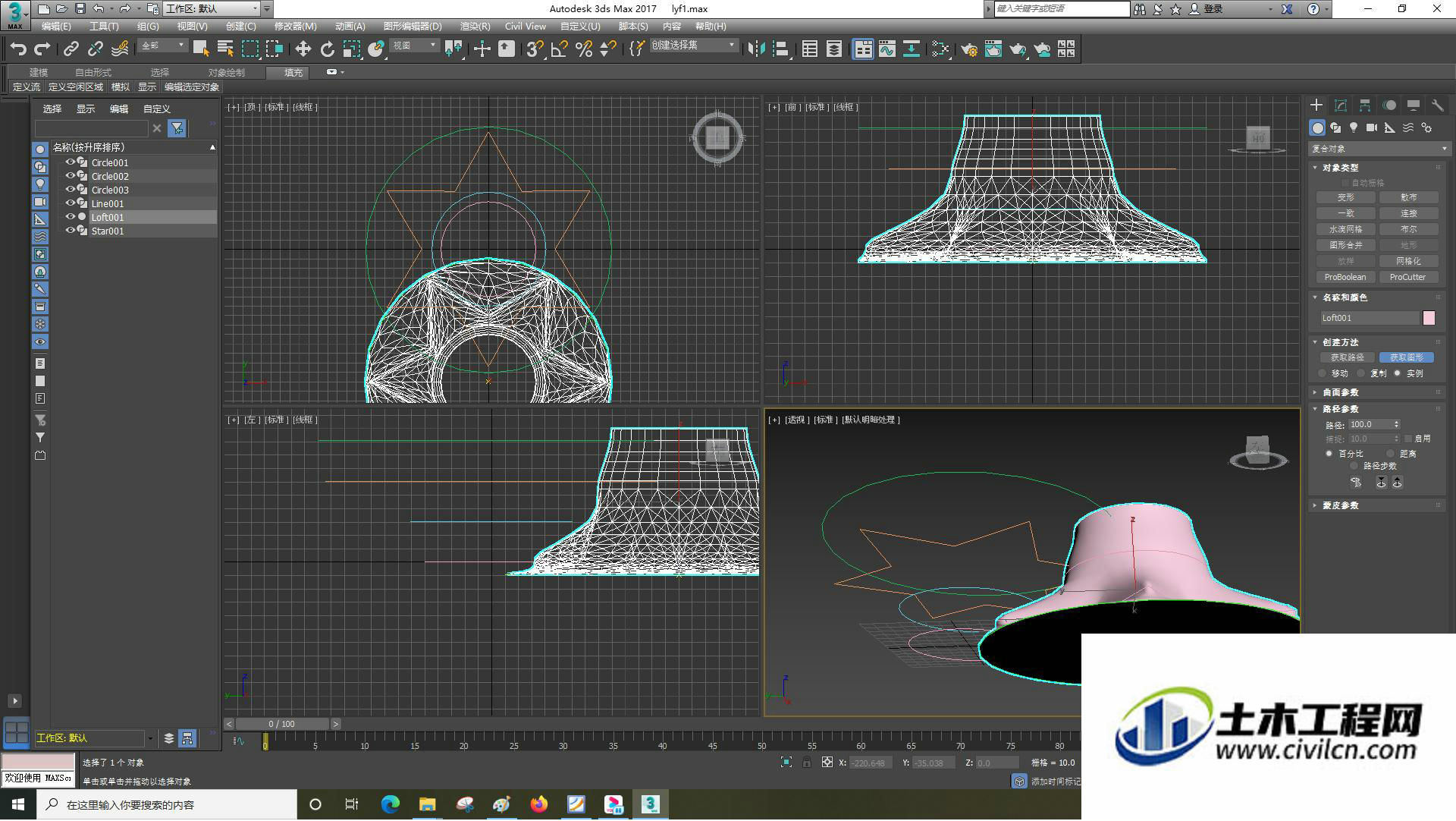
Task: Toggle the 3D Snaps button
Action: pos(535,49)
